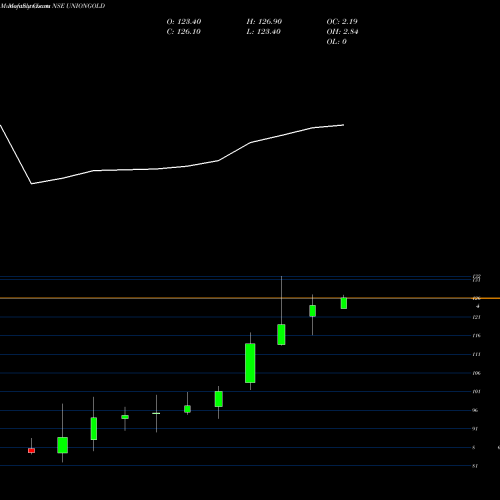
Task: Click the '101' price axis label
Action: [476, 392]
